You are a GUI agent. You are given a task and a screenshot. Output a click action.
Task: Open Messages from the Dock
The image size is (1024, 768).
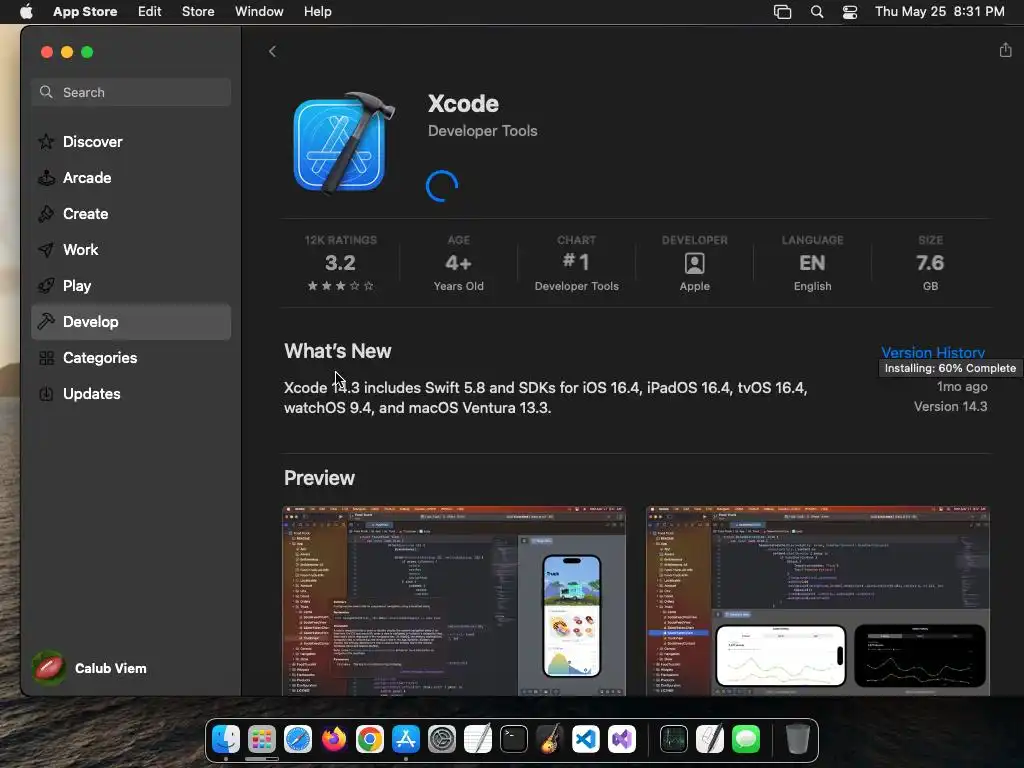[x=746, y=739]
